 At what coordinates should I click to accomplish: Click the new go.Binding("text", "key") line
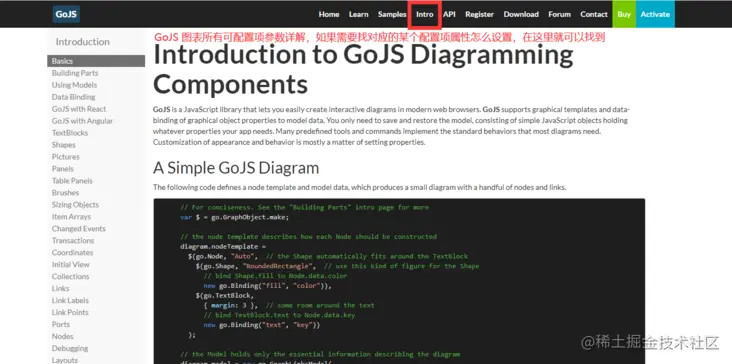click(262, 325)
